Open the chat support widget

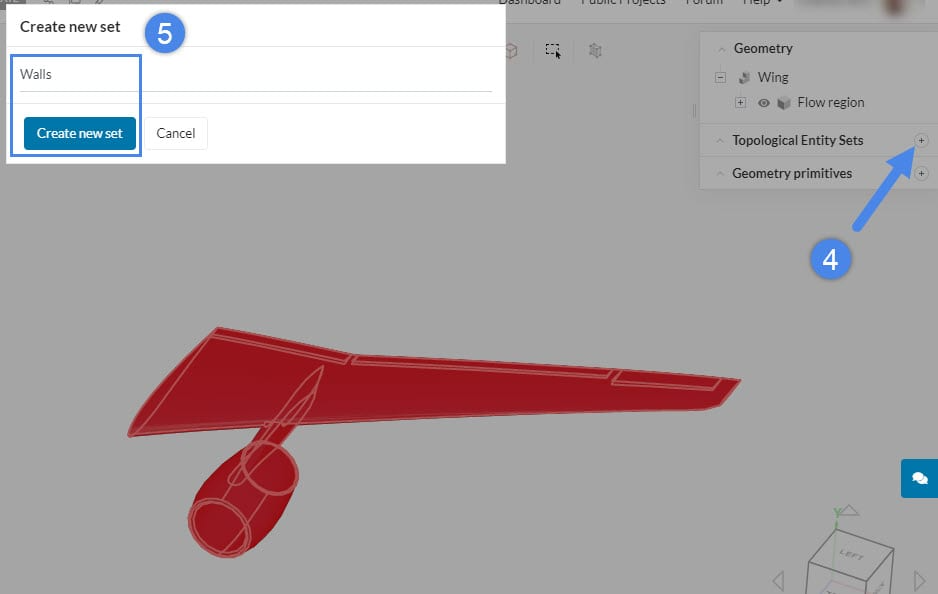[919, 478]
